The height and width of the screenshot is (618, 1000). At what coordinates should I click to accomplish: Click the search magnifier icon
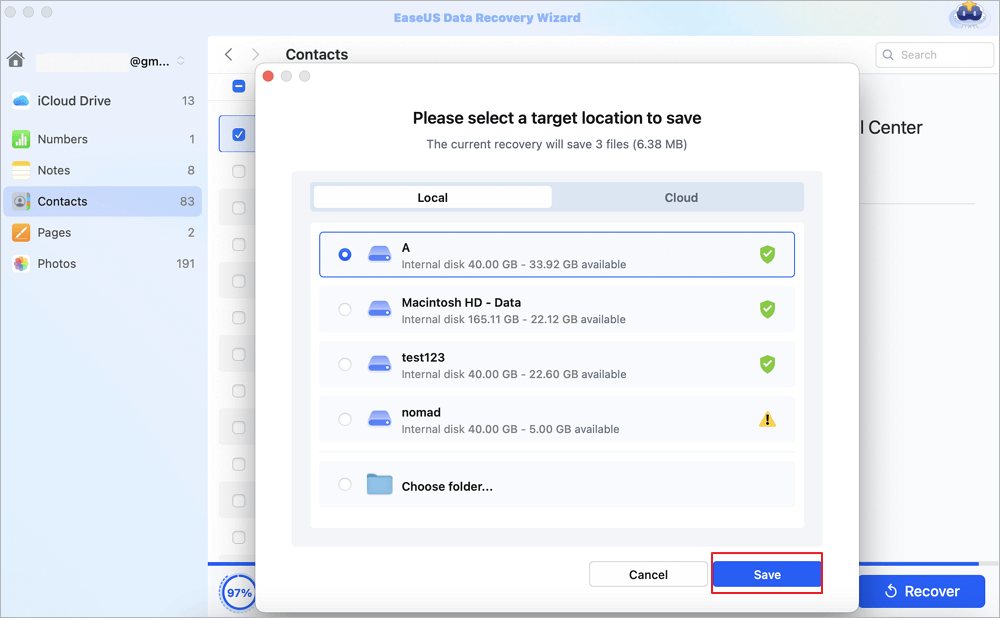(888, 55)
